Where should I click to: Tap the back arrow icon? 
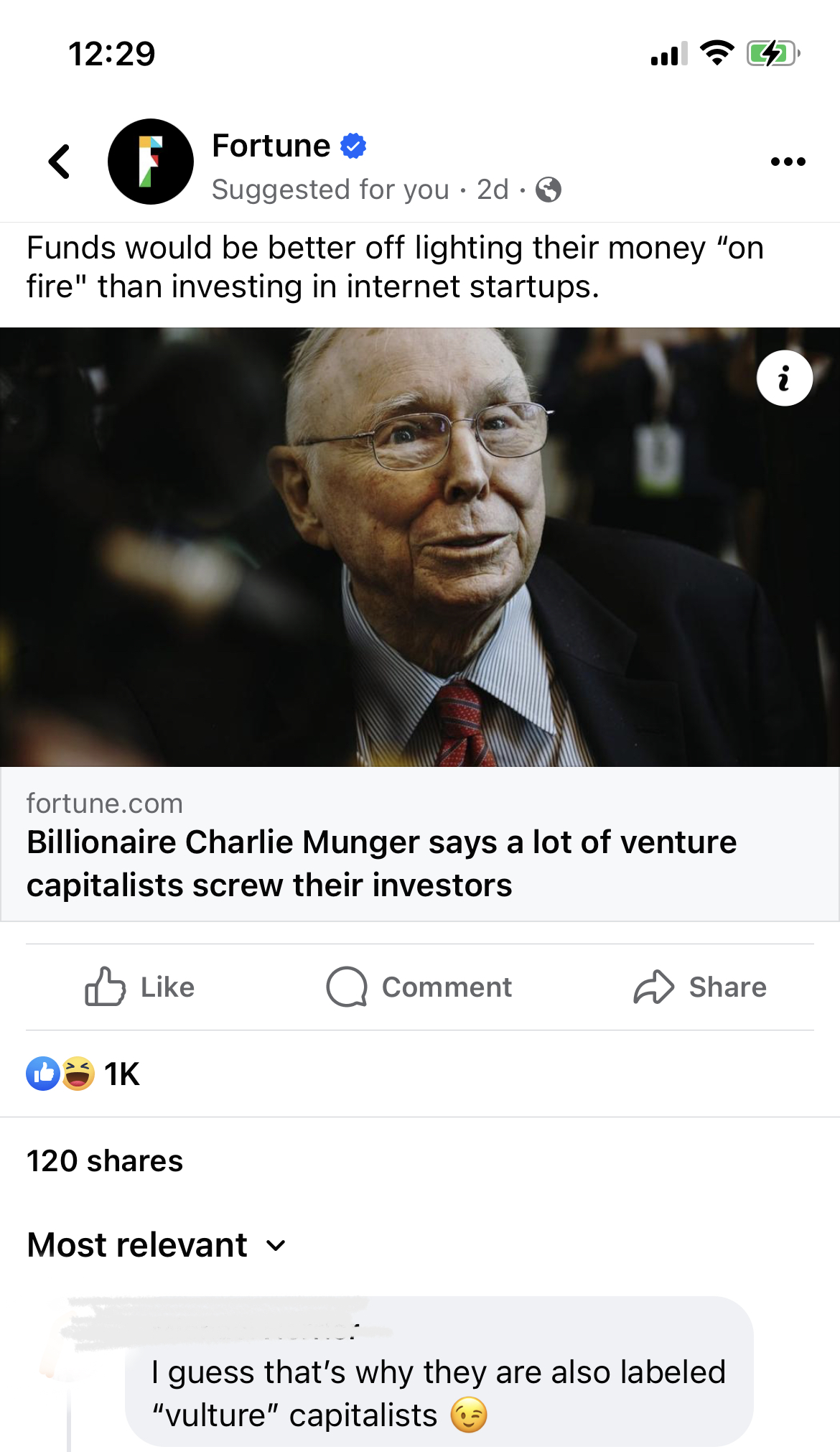click(x=60, y=162)
